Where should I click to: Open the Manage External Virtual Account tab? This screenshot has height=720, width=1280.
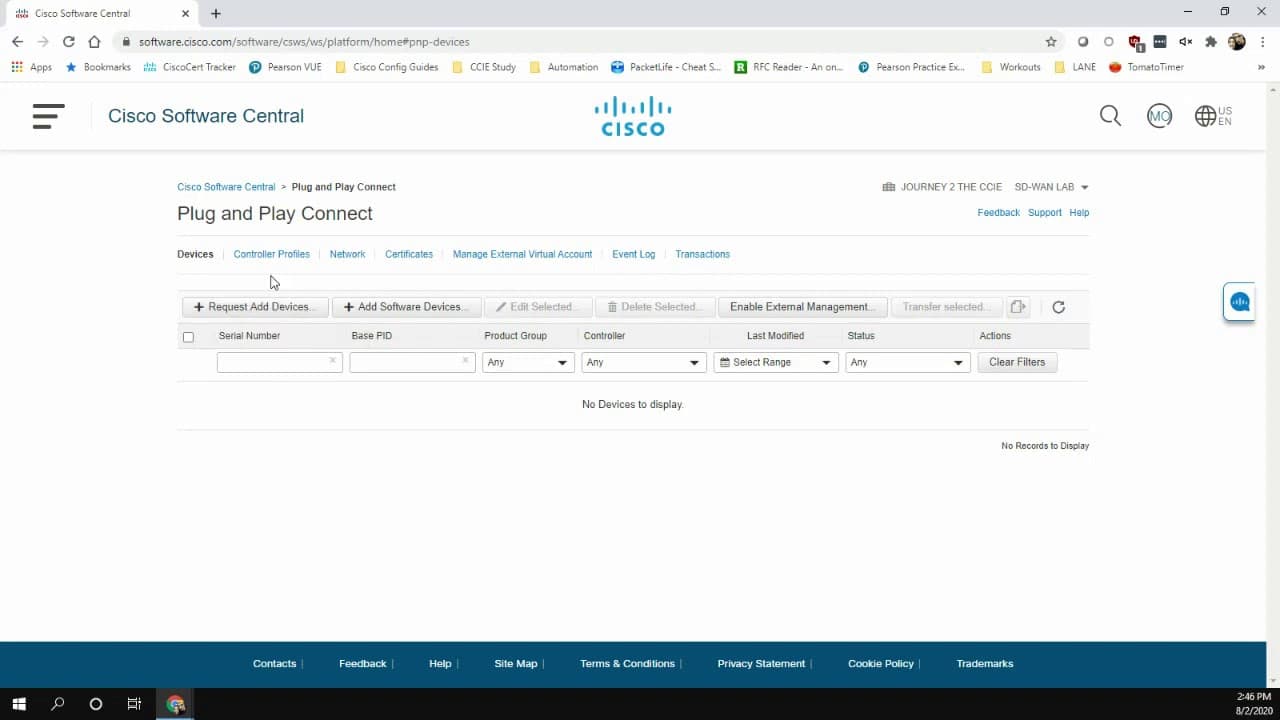[523, 254]
